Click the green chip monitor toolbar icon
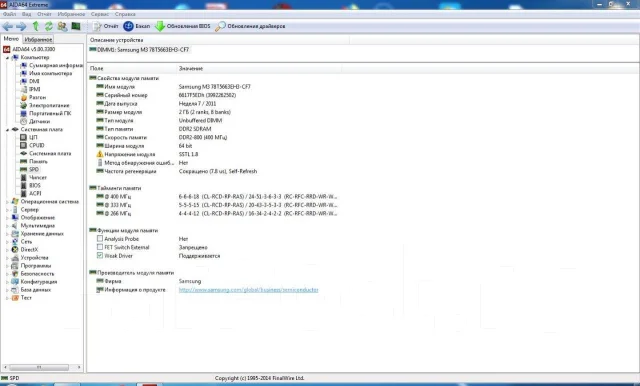 (76, 26)
